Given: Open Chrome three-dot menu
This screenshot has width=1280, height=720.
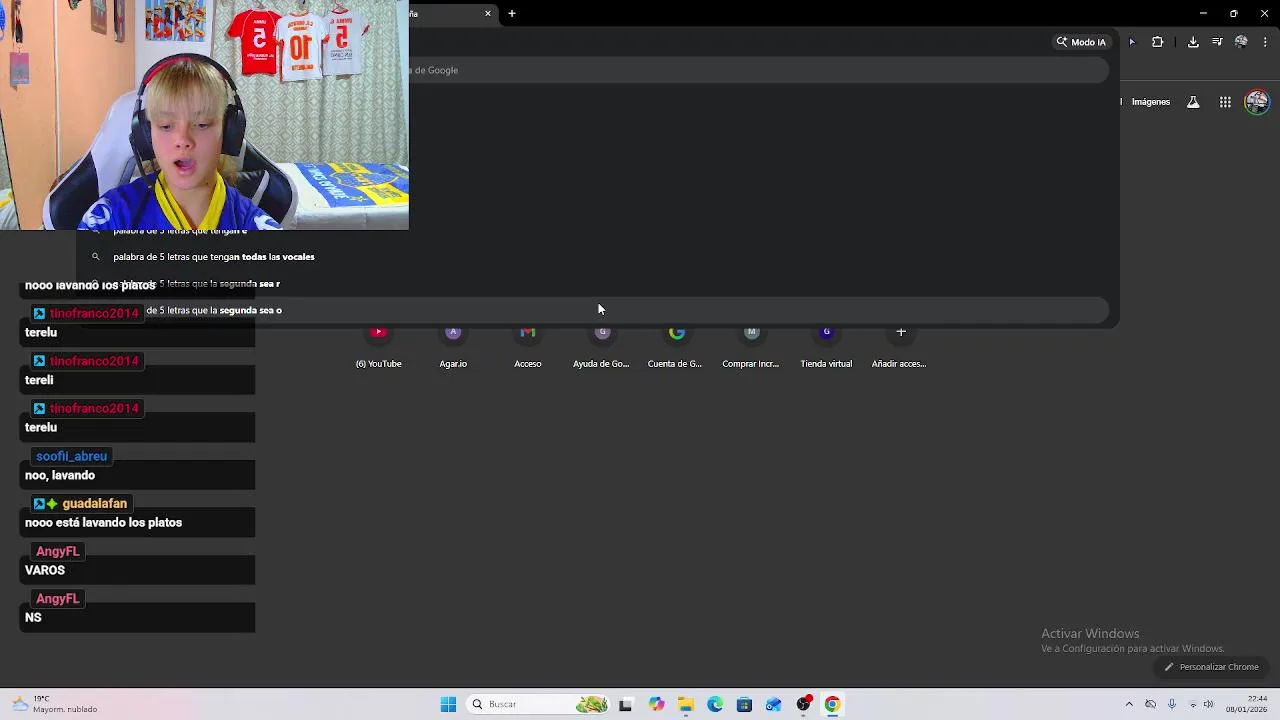Looking at the screenshot, I should 1265,42.
